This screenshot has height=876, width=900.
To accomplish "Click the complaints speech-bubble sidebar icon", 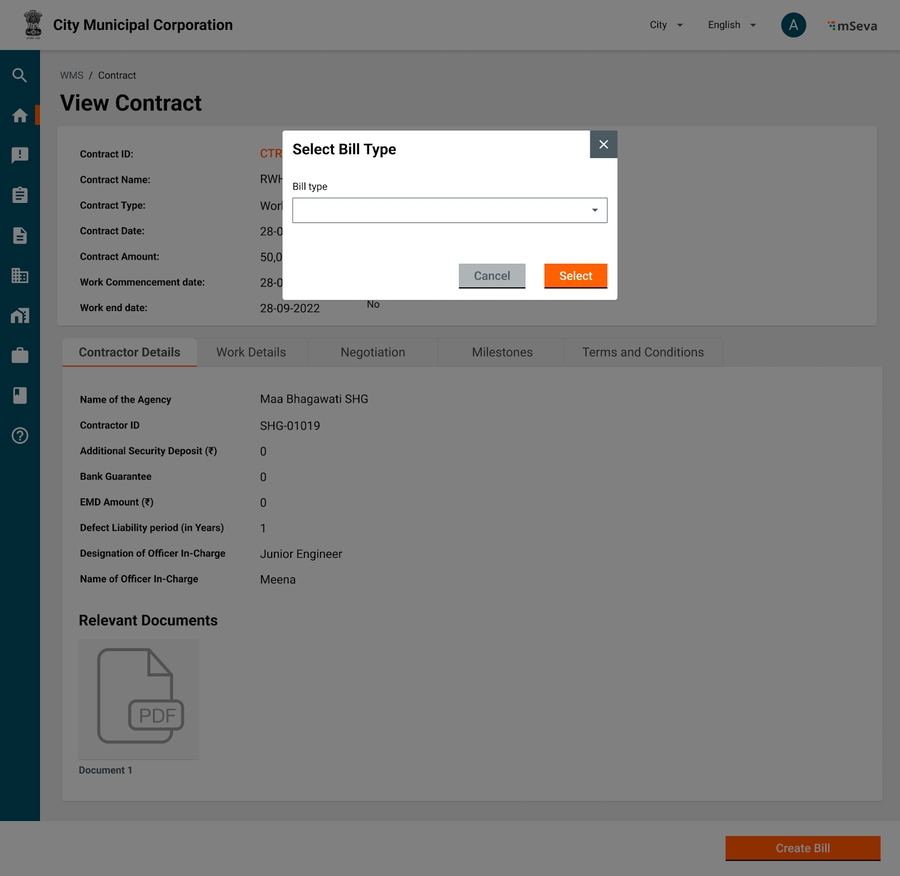I will coord(19,155).
